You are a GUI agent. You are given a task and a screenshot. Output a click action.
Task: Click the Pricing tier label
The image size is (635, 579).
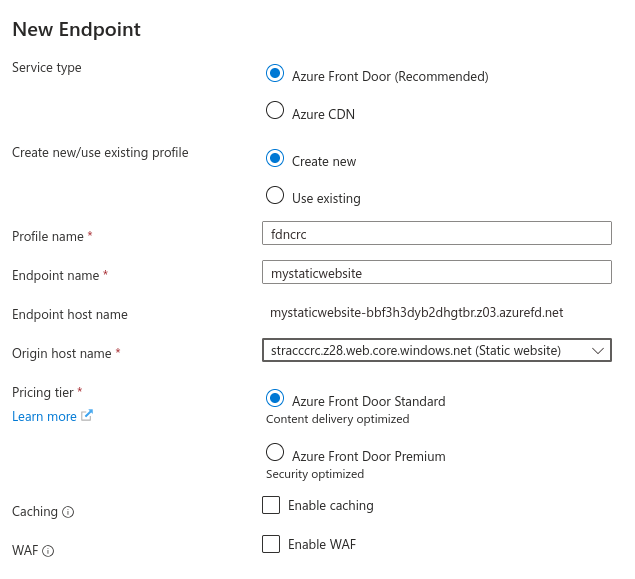click(43, 392)
